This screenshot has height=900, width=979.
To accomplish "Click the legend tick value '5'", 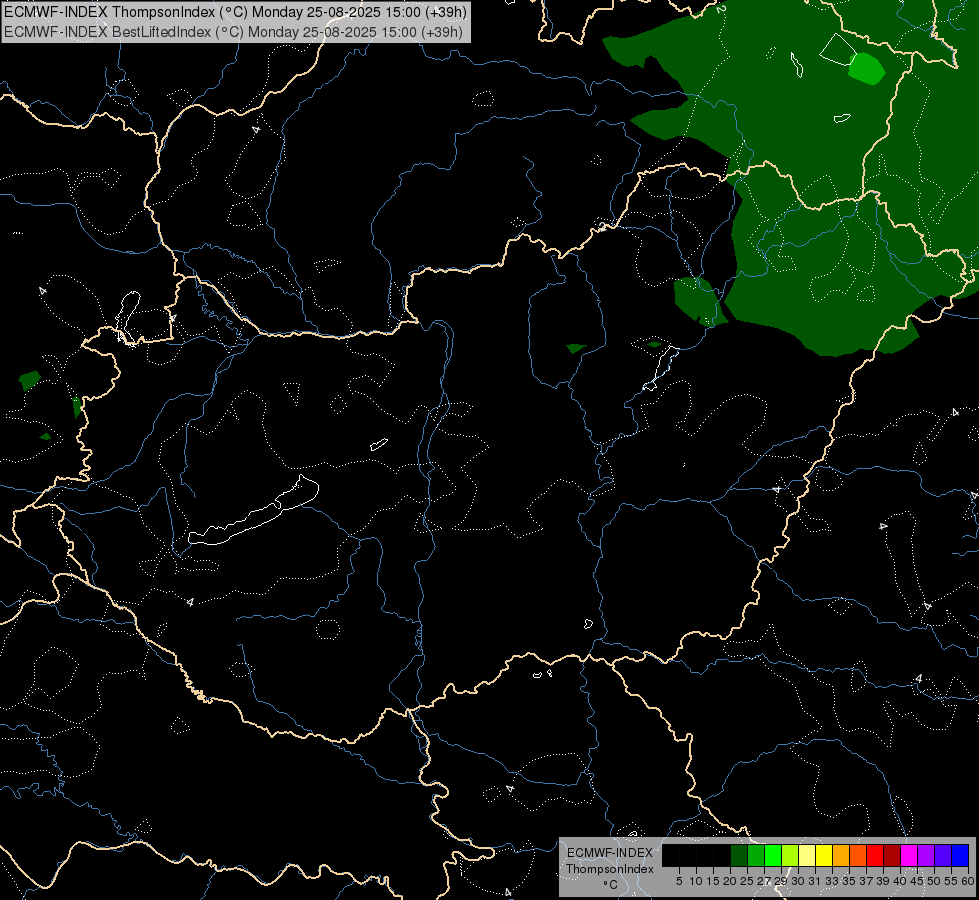I will [x=679, y=881].
